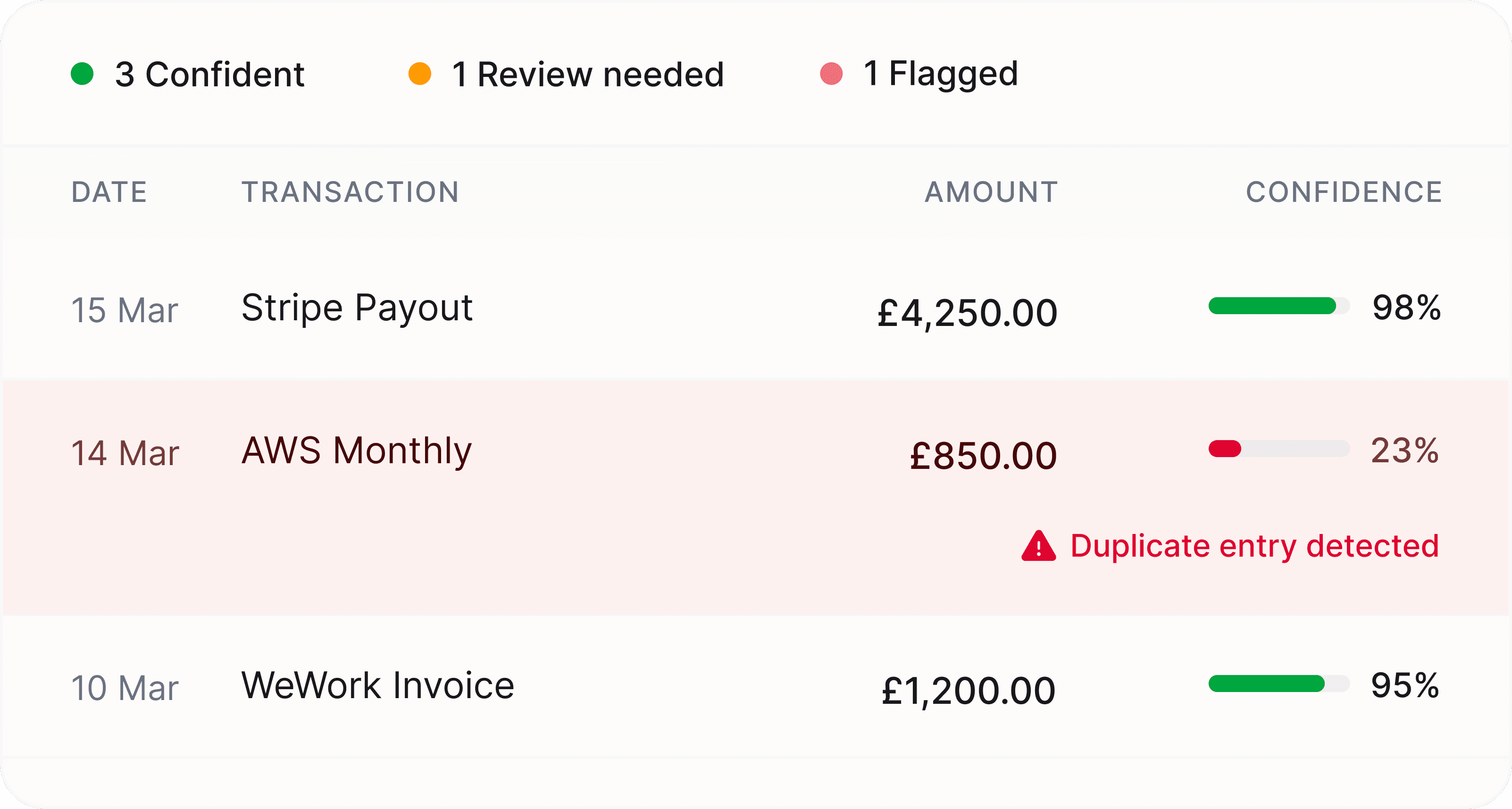Open the WeWork Invoice transaction
Image resolution: width=1512 pixels, height=809 pixels.
(378, 685)
